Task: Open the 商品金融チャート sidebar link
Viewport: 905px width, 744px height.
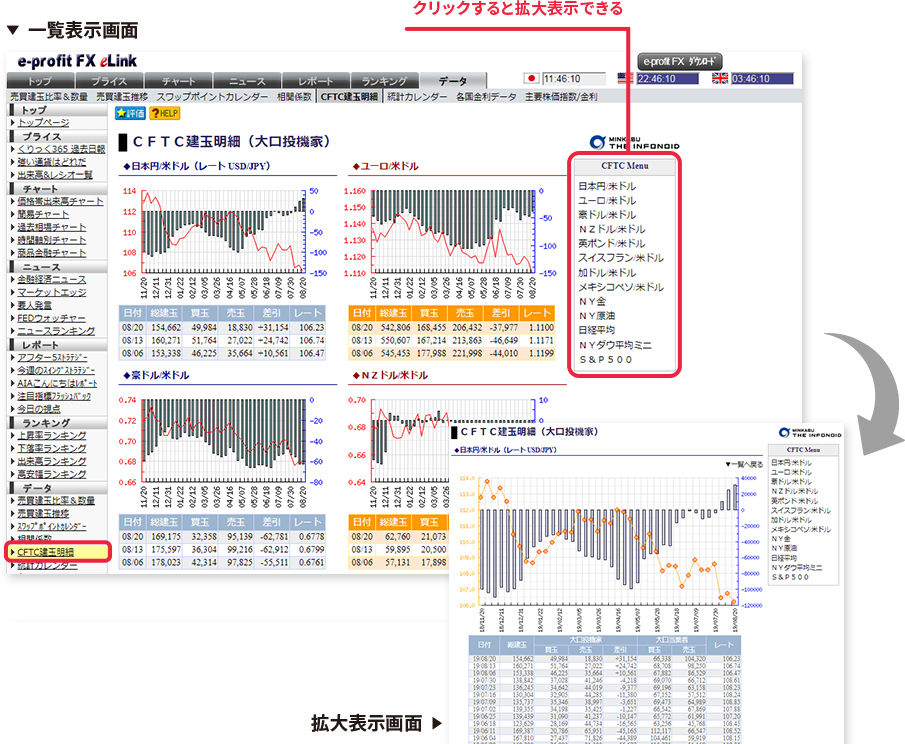Action: [x=52, y=252]
